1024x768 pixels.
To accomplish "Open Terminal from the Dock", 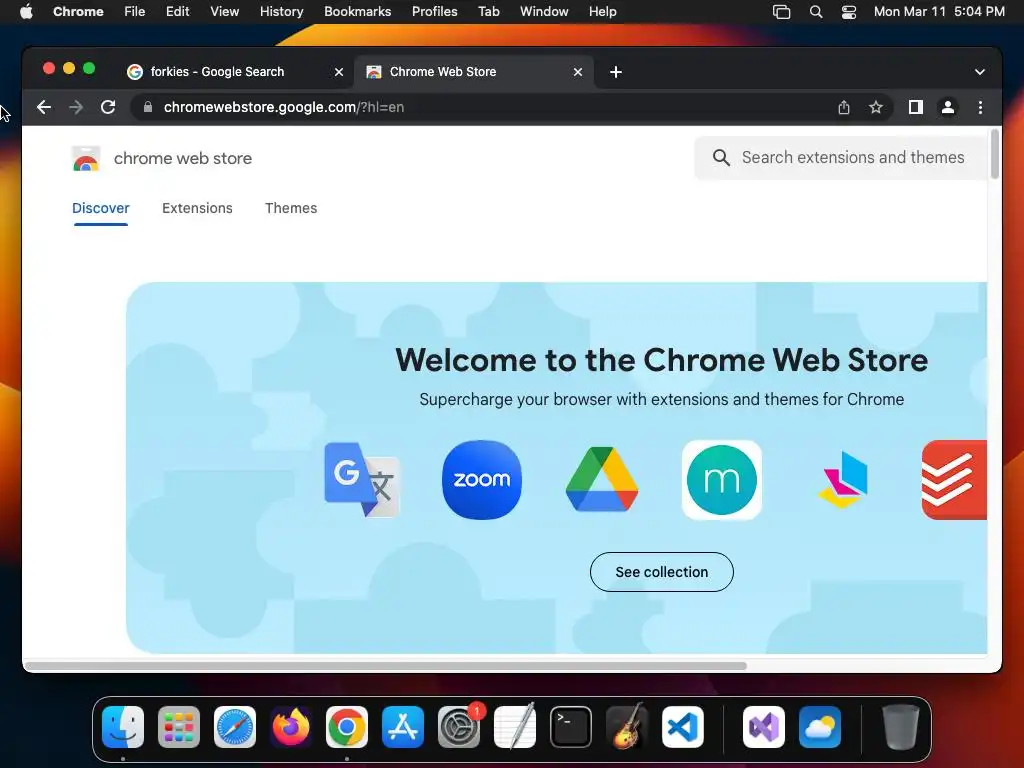I will [571, 727].
